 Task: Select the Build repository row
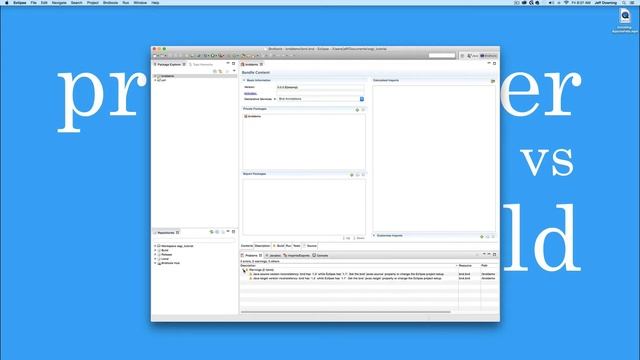tap(163, 250)
